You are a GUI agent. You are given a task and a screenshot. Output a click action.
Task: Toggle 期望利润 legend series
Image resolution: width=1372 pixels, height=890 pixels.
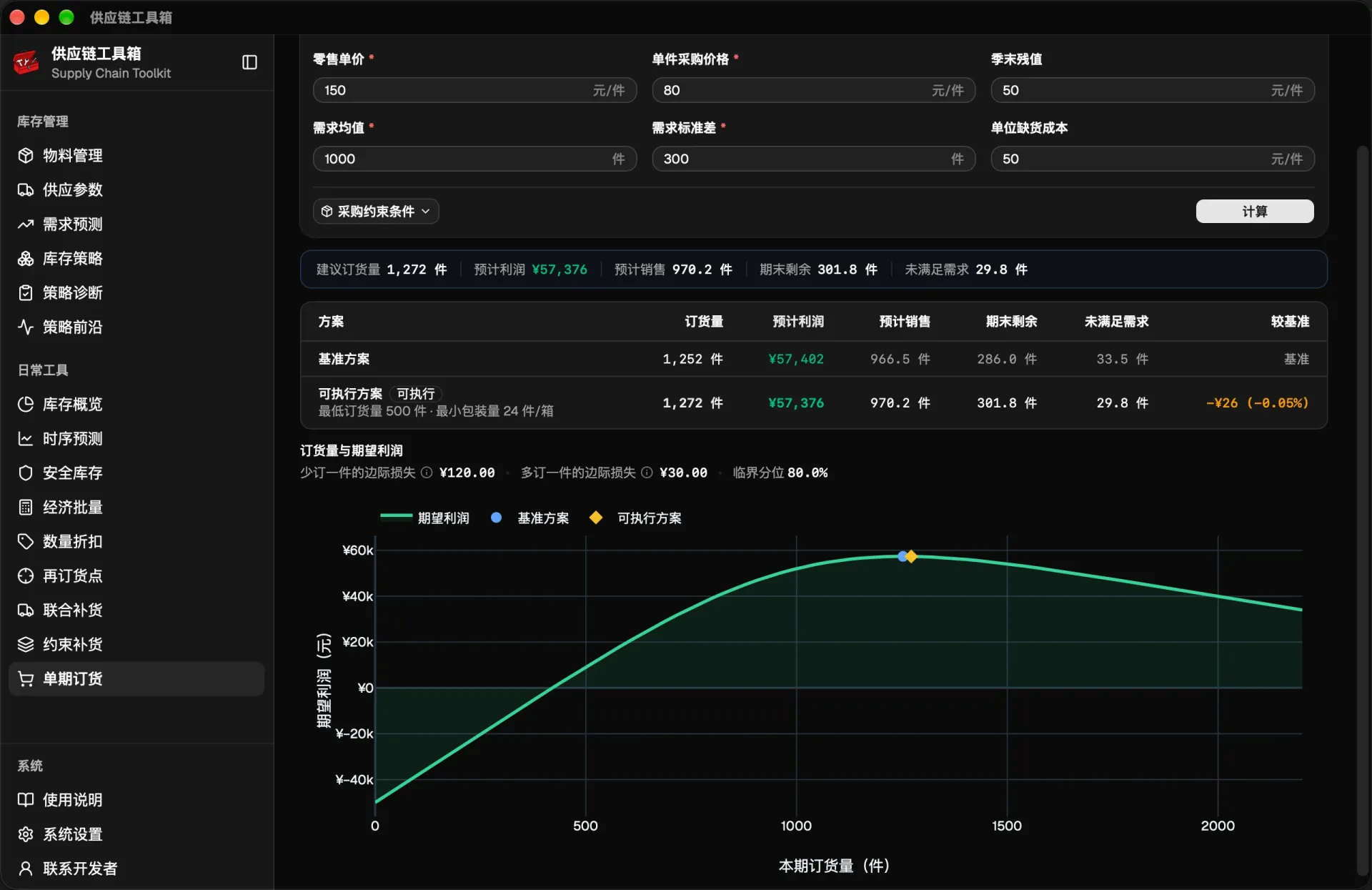tap(424, 518)
